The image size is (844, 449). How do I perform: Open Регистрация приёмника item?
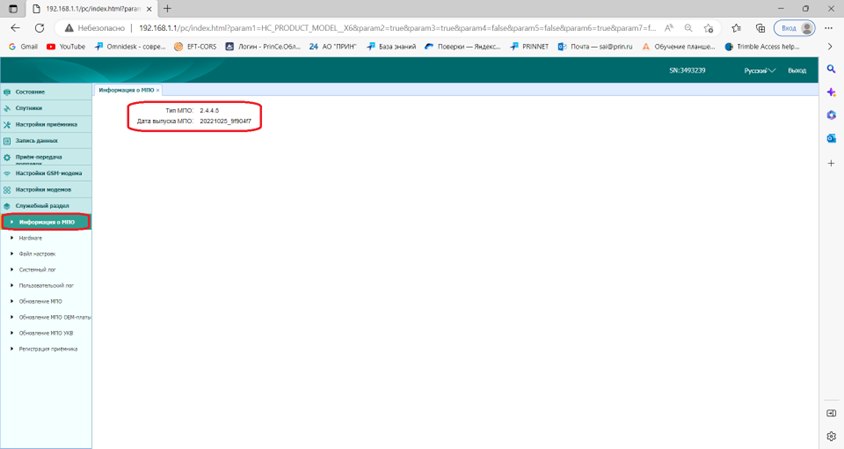point(48,349)
